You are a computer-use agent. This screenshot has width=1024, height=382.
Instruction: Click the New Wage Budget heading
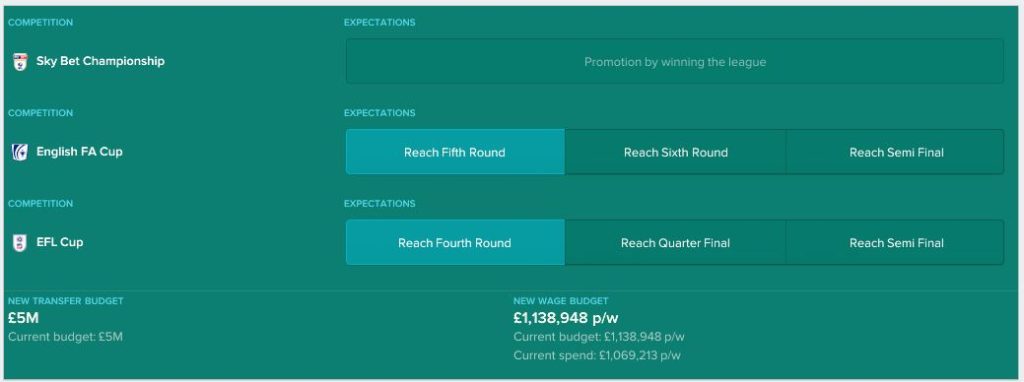(560, 301)
